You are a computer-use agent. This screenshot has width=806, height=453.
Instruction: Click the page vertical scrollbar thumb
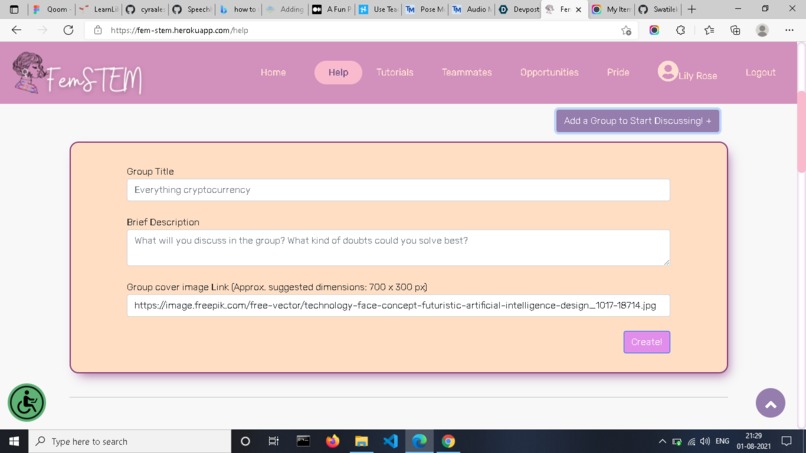(801, 132)
